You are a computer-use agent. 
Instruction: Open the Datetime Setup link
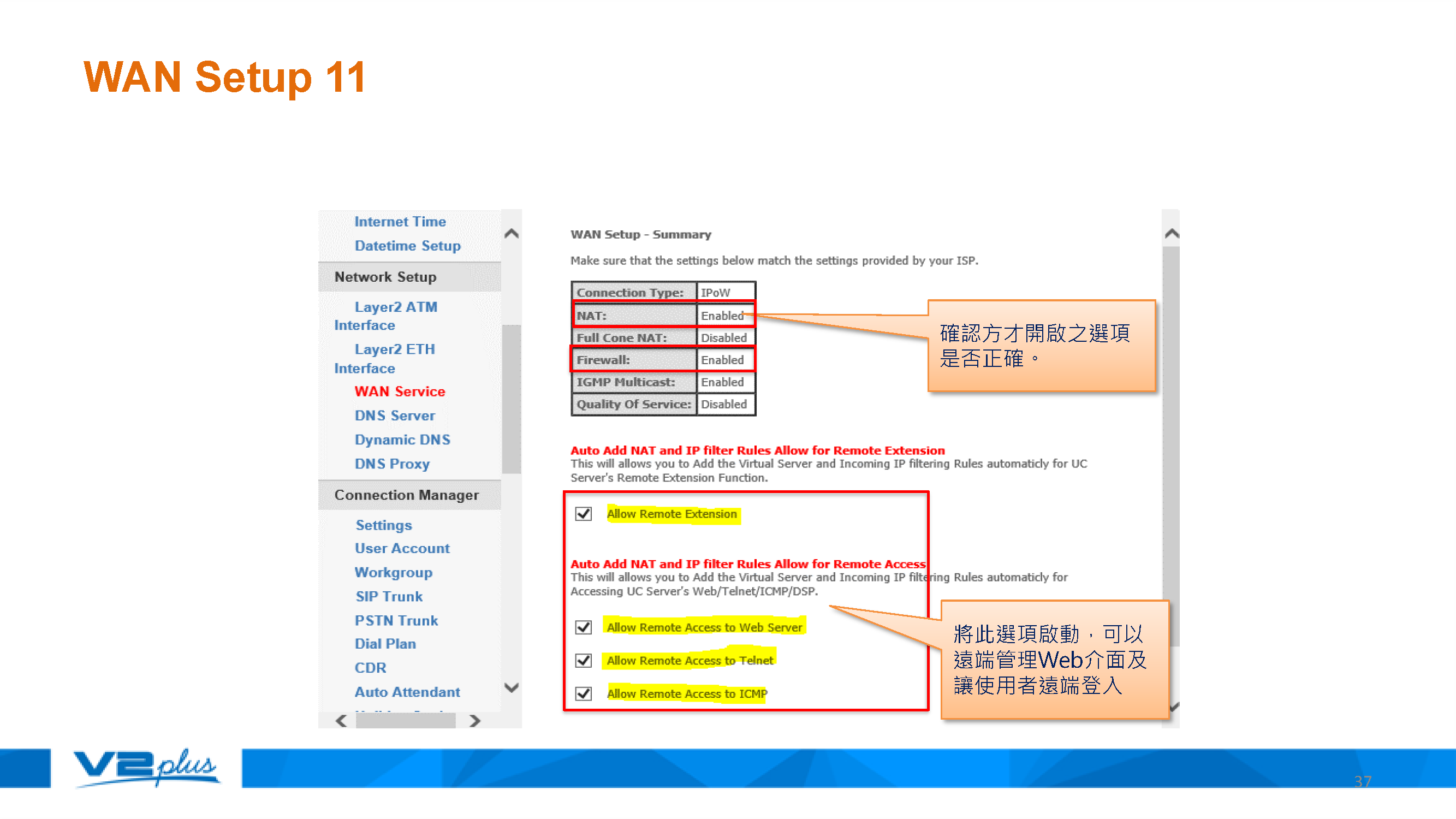(x=407, y=246)
